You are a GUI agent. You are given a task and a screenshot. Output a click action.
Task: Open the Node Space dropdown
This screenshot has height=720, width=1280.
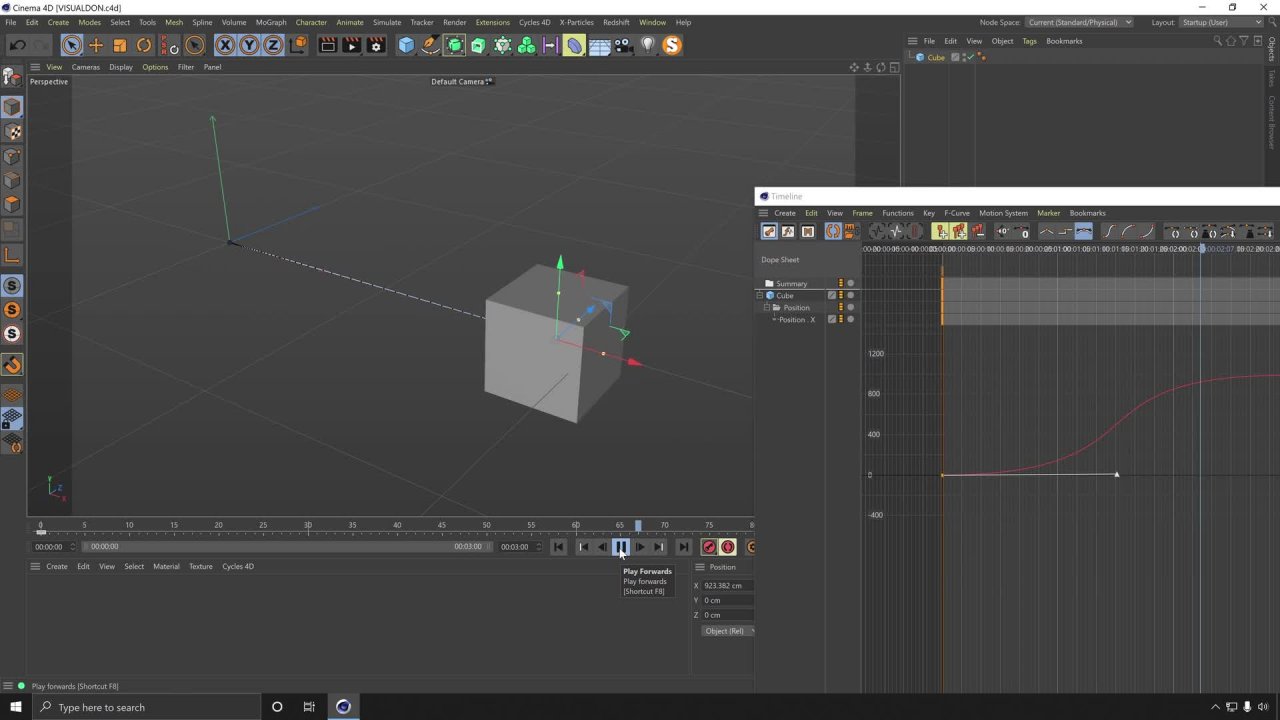pos(1080,22)
